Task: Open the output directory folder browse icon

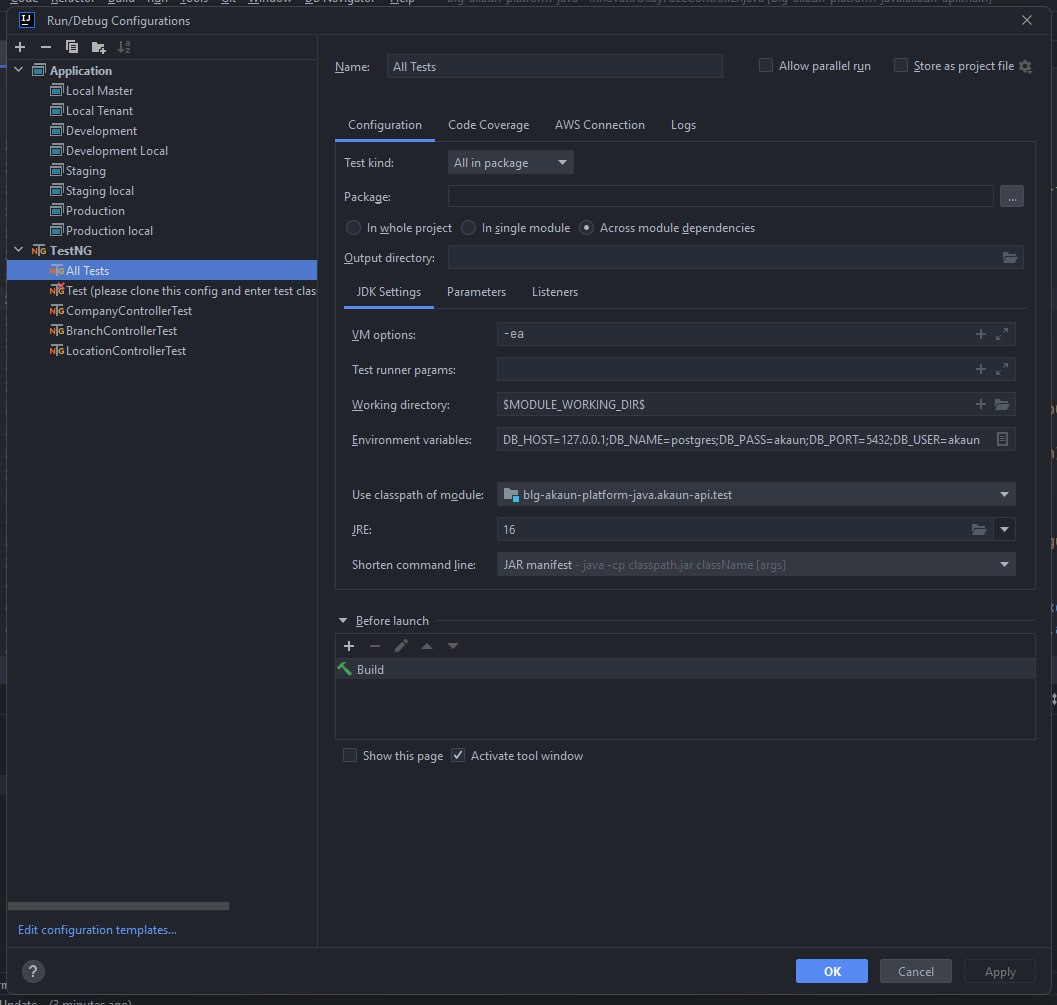Action: 1010,258
